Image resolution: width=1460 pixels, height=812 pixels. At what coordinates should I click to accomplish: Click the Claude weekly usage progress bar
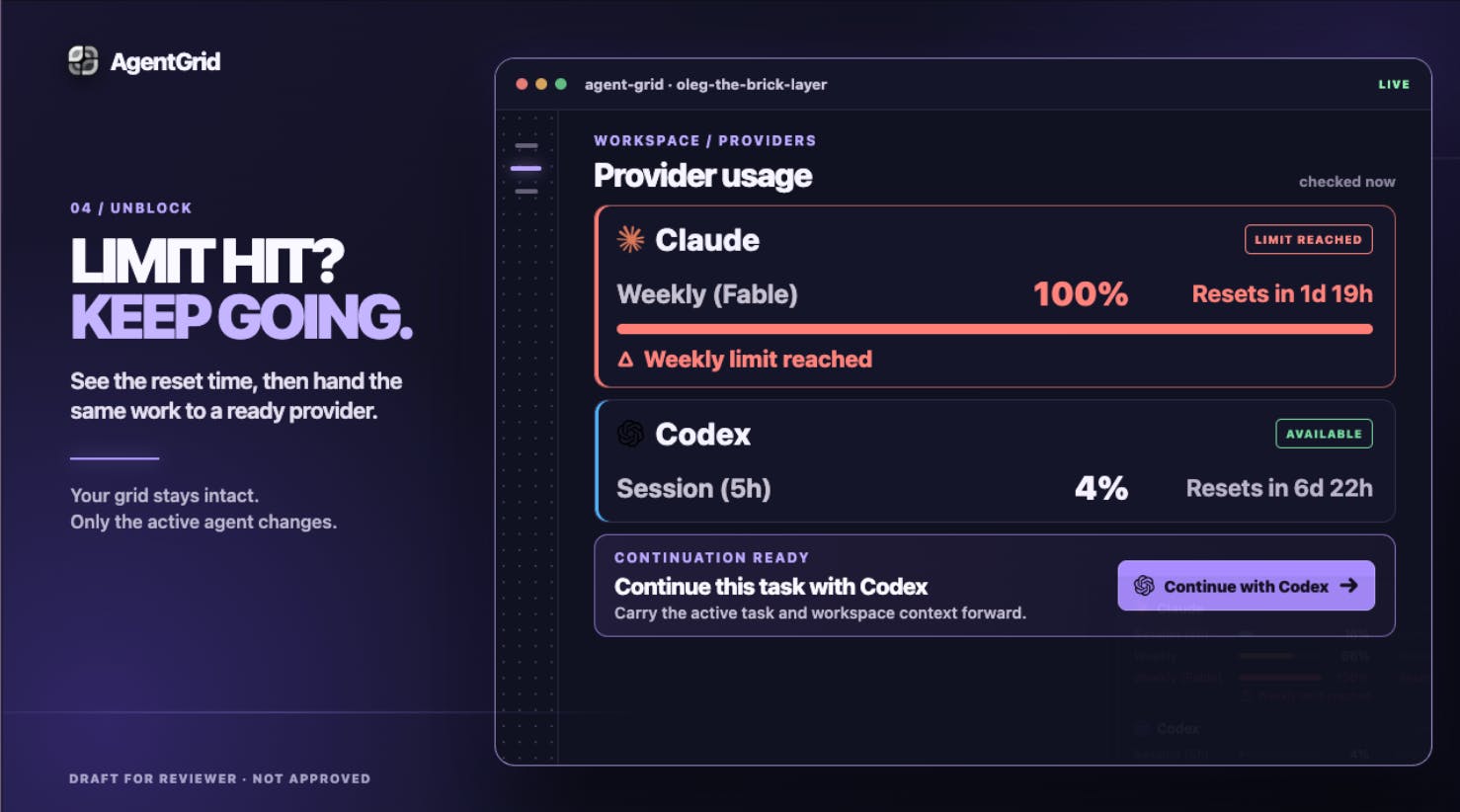995,329
